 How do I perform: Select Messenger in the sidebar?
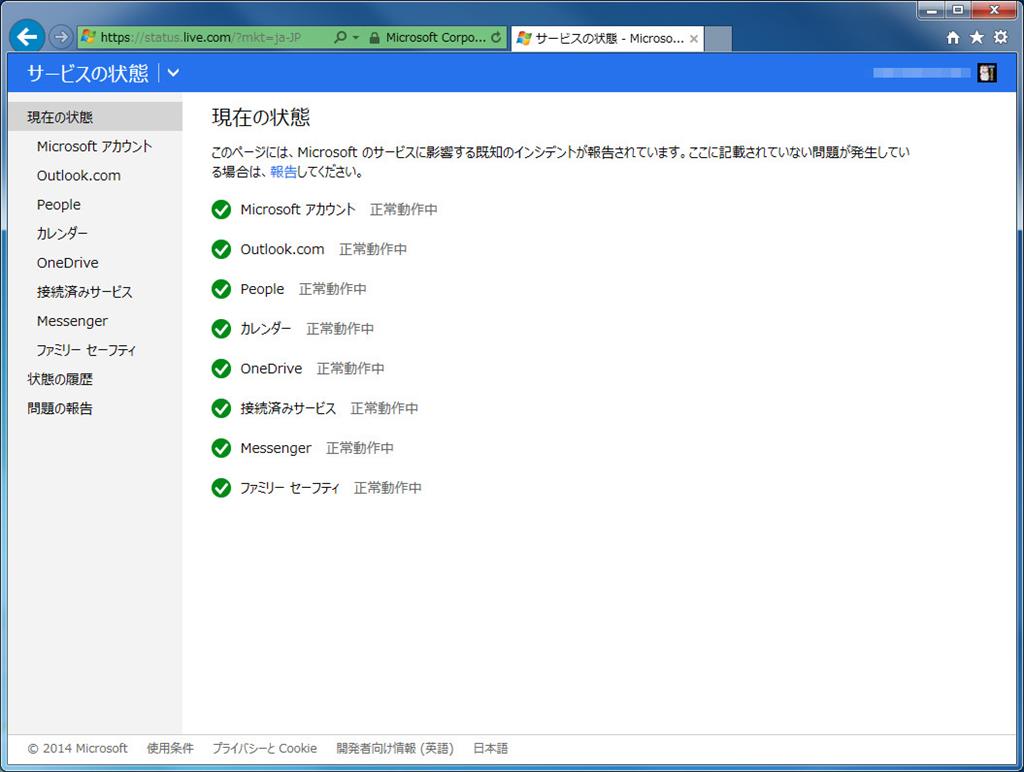click(x=72, y=321)
